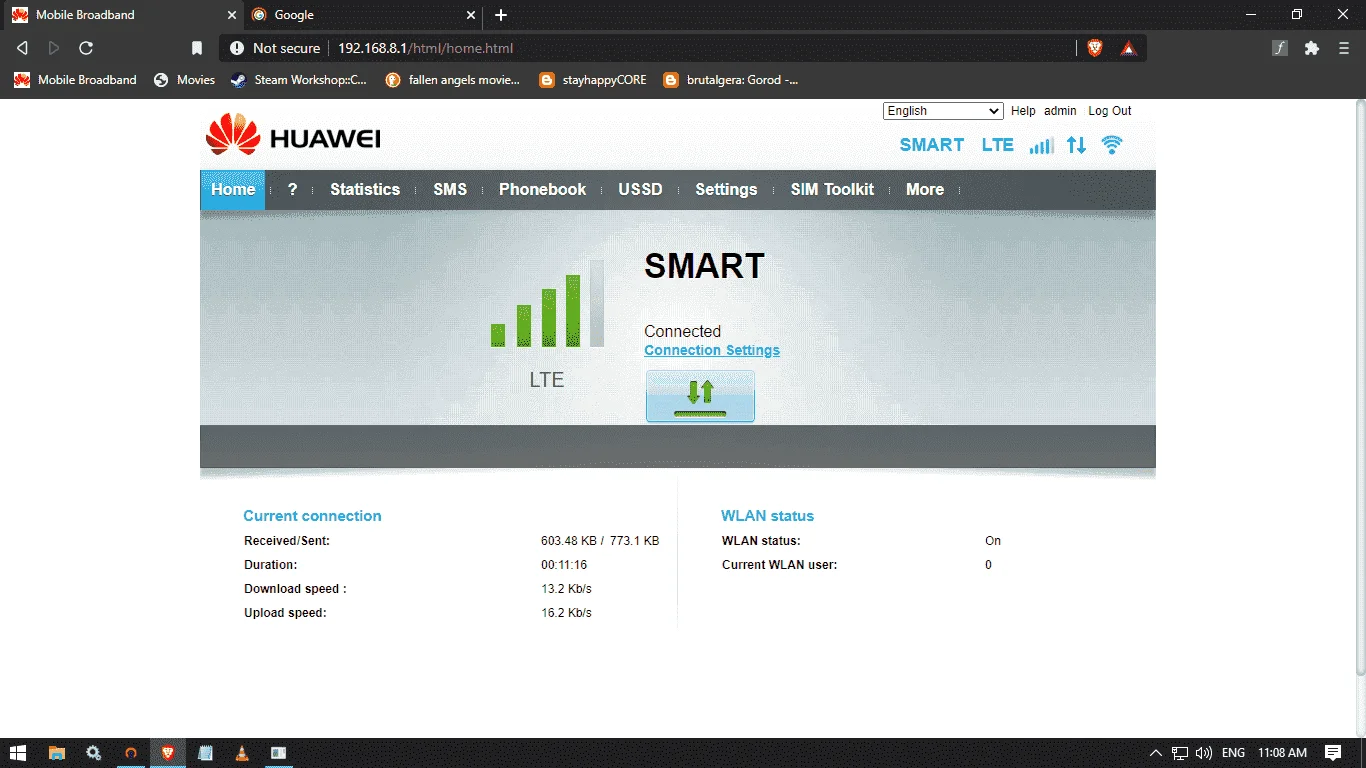Click the Huawei logo

[x=293, y=135]
